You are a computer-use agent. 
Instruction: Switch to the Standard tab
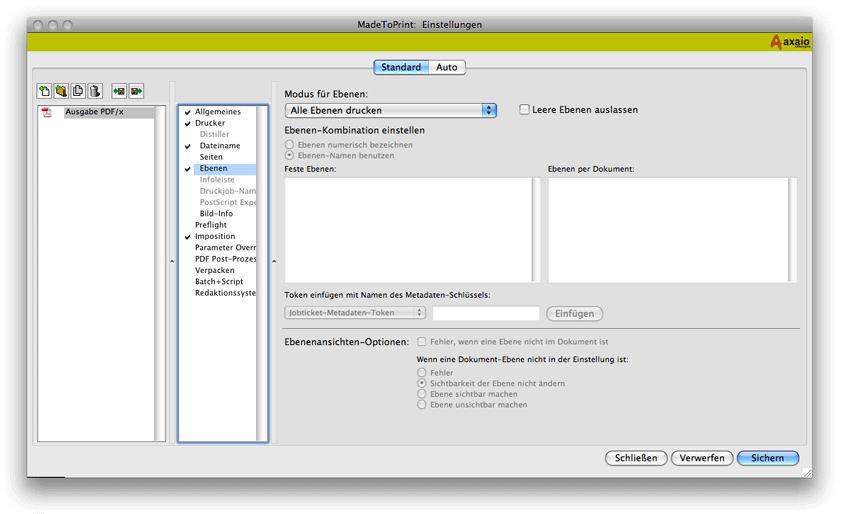pyautogui.click(x=401, y=67)
